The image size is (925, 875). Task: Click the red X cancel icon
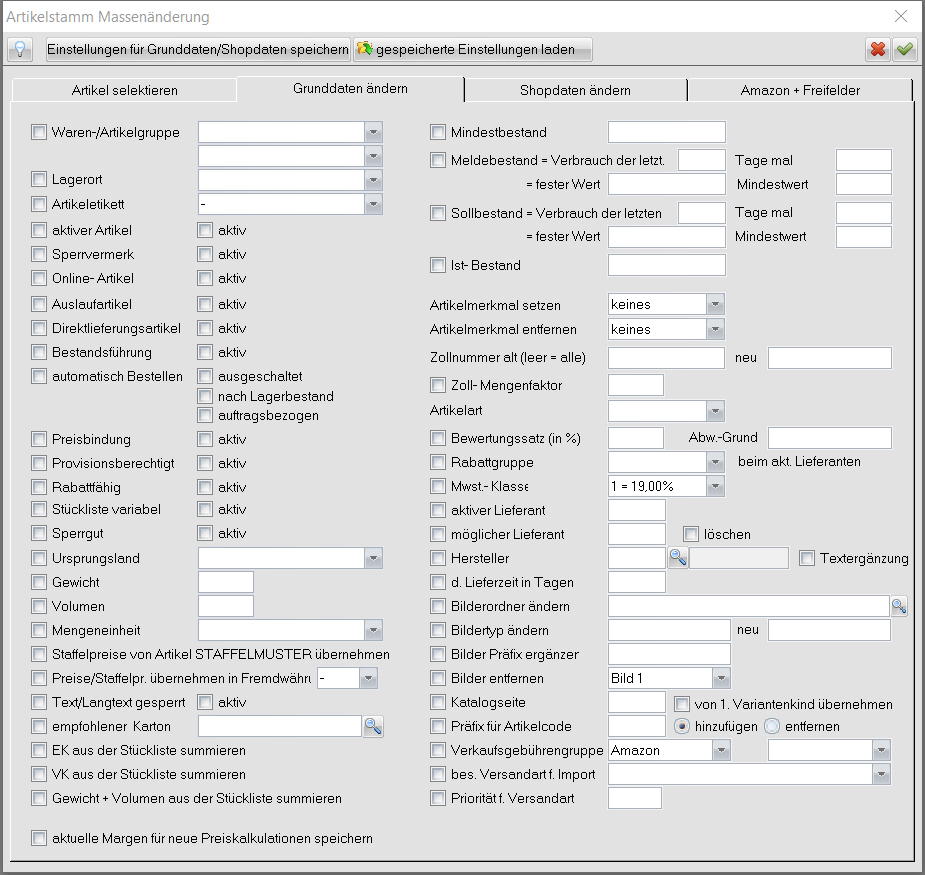tap(878, 49)
